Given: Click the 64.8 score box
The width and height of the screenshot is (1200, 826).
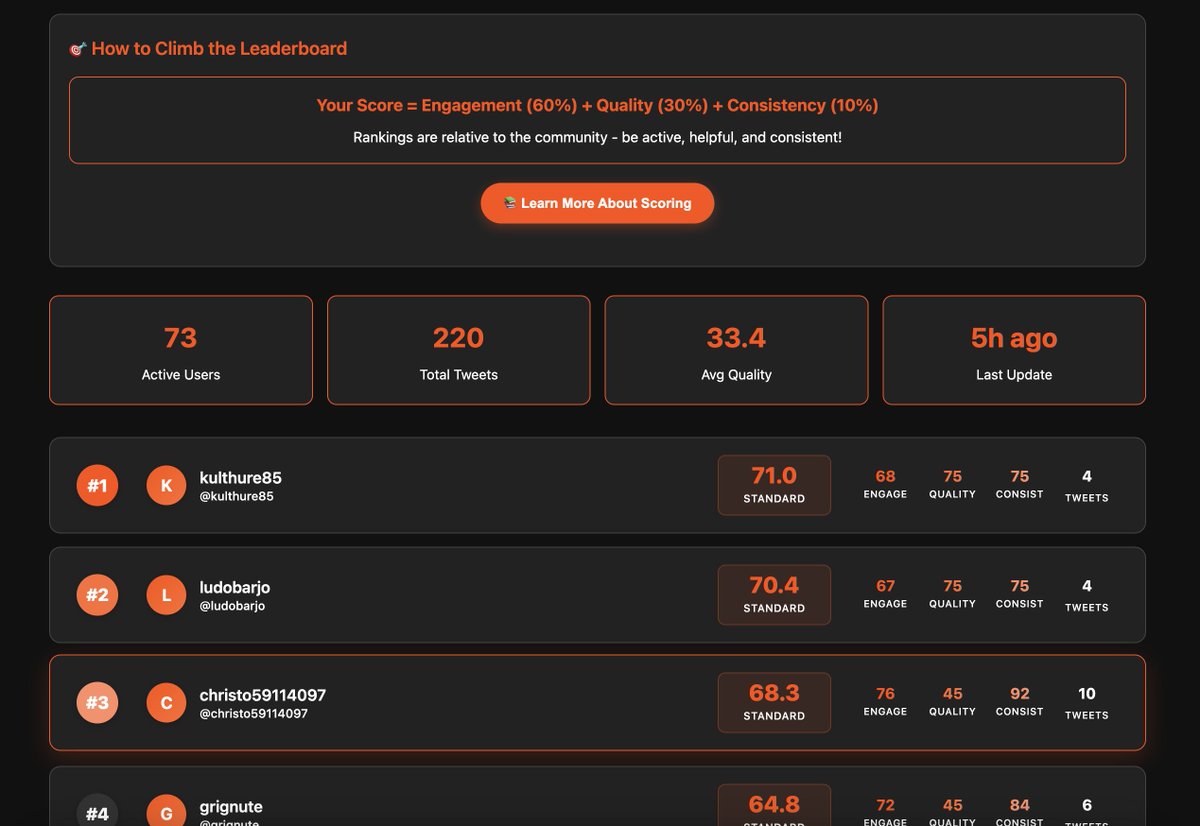Looking at the screenshot, I should tap(774, 805).
